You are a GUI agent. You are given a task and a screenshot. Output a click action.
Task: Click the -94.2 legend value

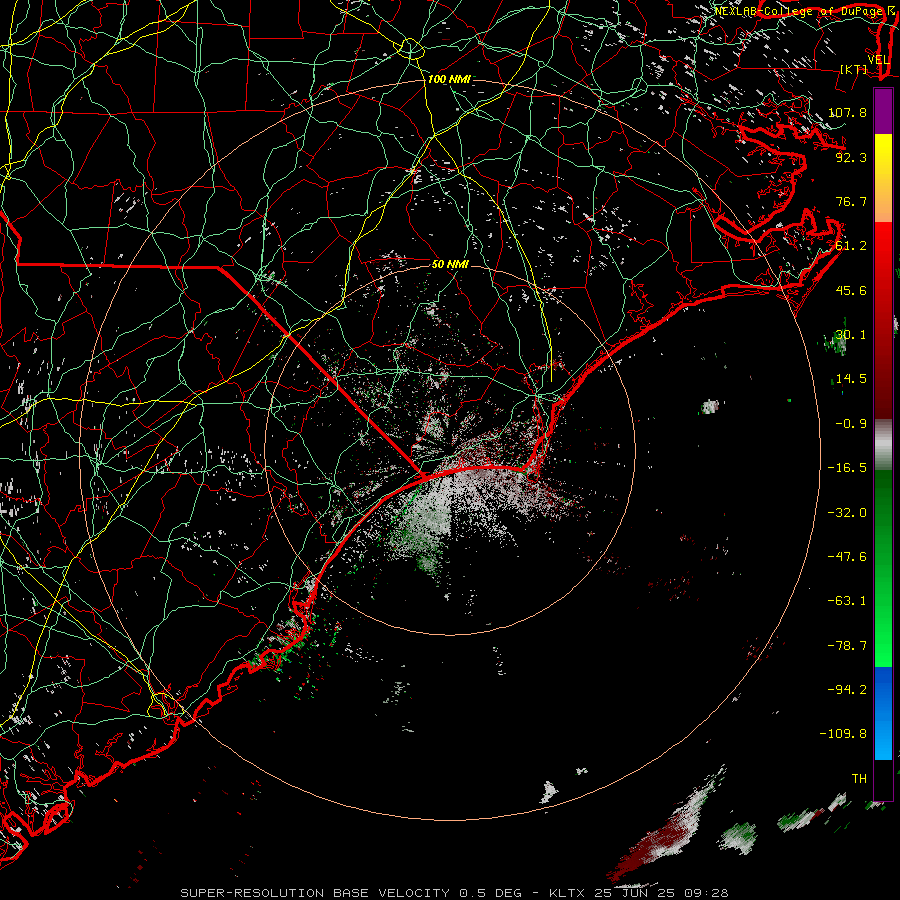coord(848,690)
